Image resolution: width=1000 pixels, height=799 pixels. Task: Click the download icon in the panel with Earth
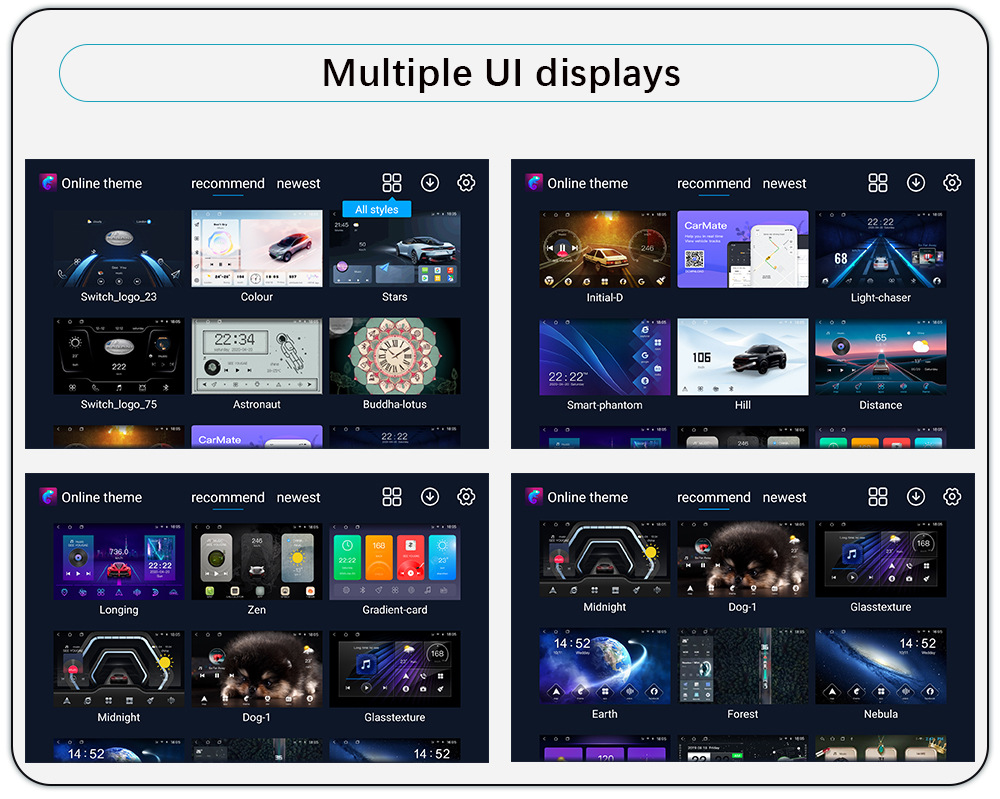[x=916, y=497]
